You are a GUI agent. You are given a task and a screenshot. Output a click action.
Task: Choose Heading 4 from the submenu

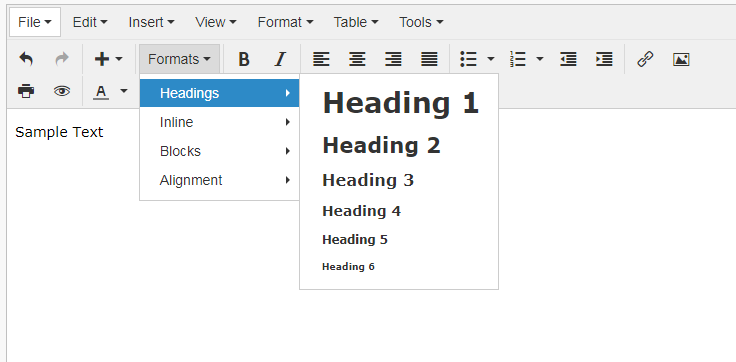[361, 211]
